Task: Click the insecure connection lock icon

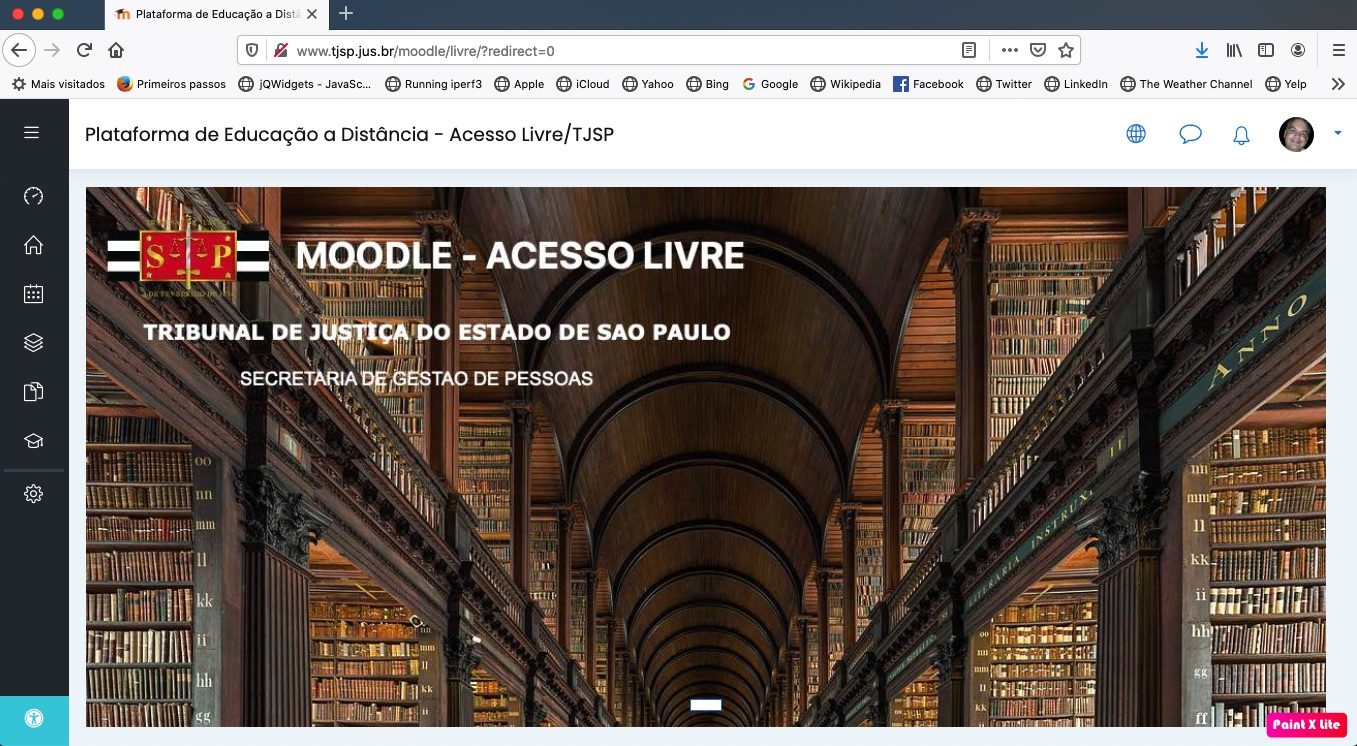Action: coord(280,50)
